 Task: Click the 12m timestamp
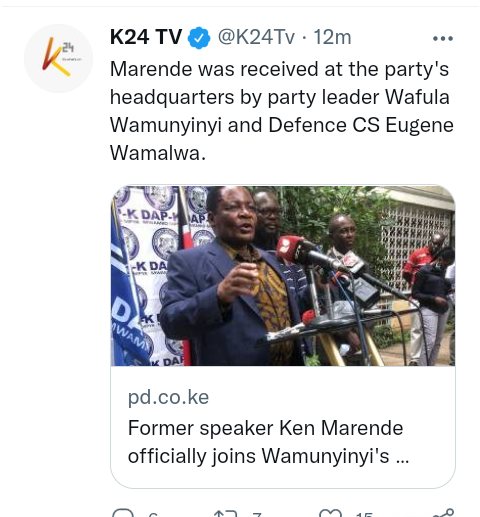click(x=332, y=37)
